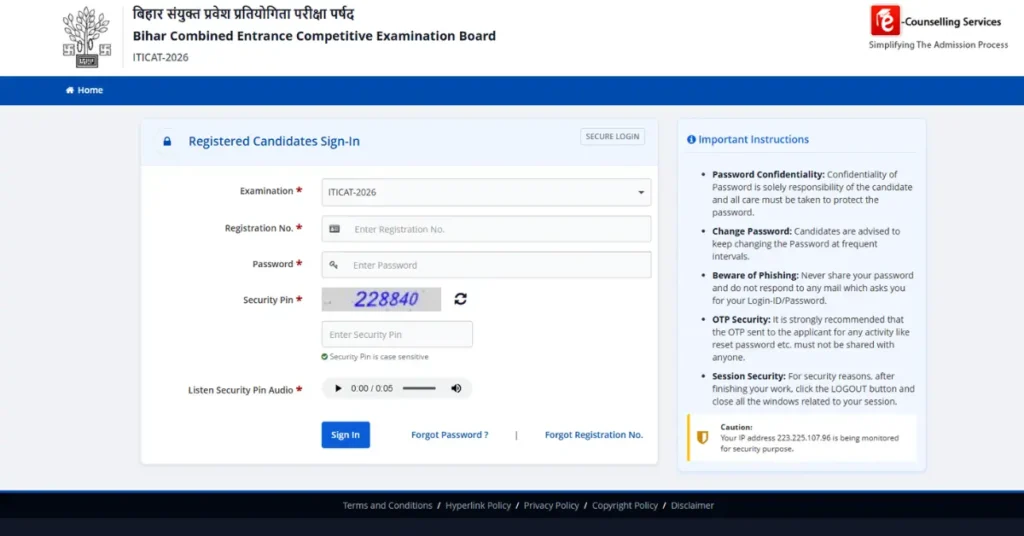Mute the security pin audio volume
Viewport: 1024px width, 536px height.
(x=456, y=388)
